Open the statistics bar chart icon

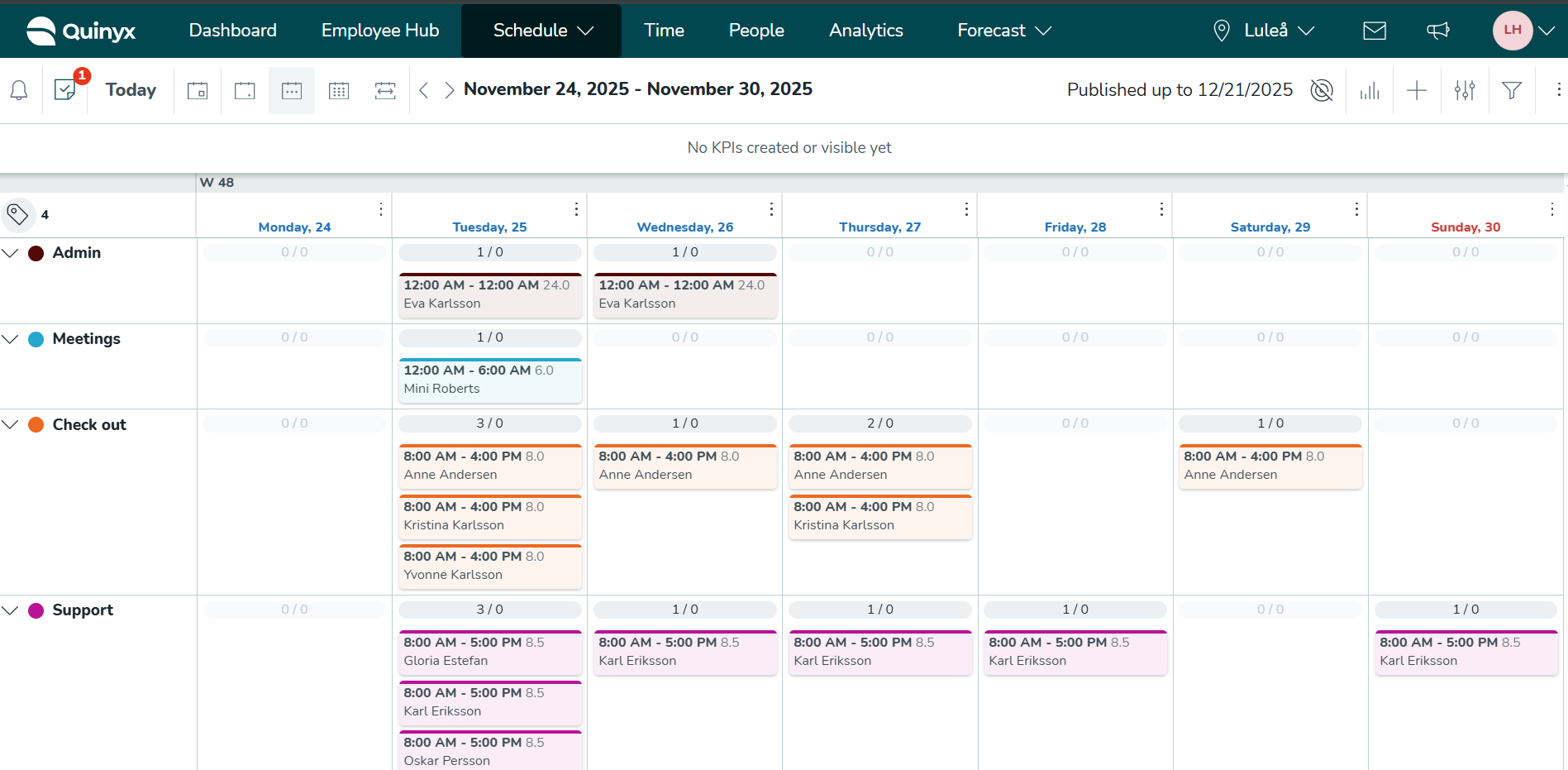coord(1370,90)
